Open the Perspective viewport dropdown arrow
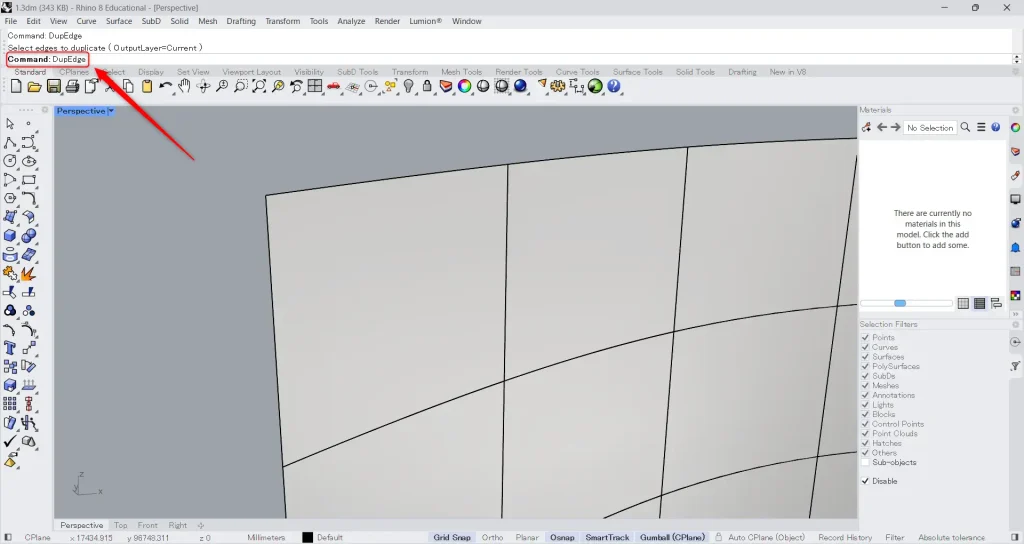 click(111, 111)
